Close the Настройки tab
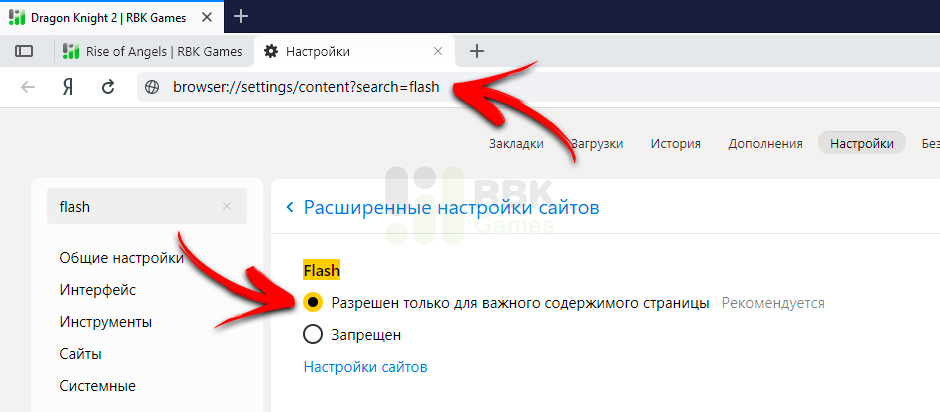The height and width of the screenshot is (412, 940). (437, 51)
